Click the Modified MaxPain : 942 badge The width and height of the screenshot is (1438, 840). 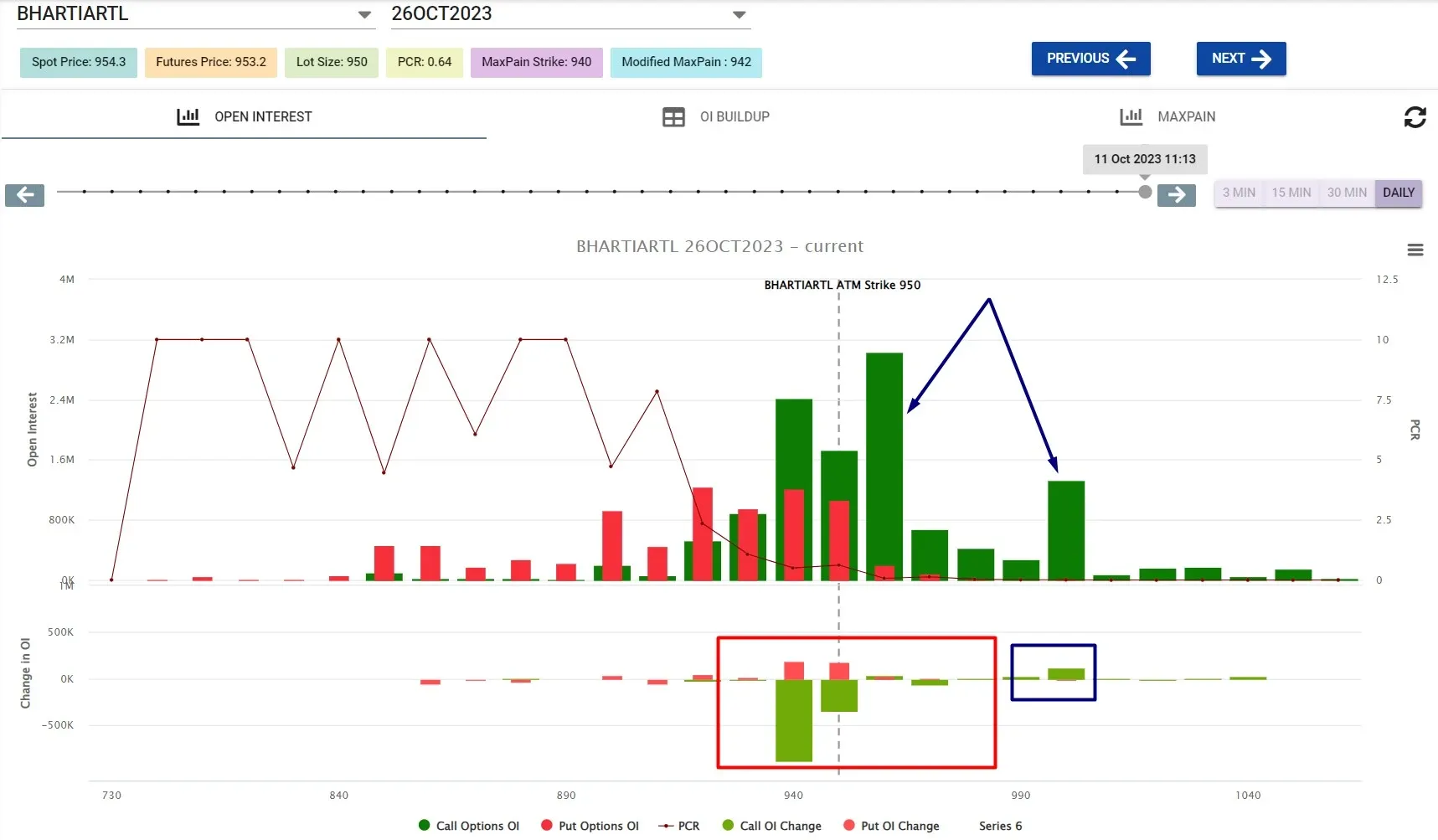coord(686,62)
